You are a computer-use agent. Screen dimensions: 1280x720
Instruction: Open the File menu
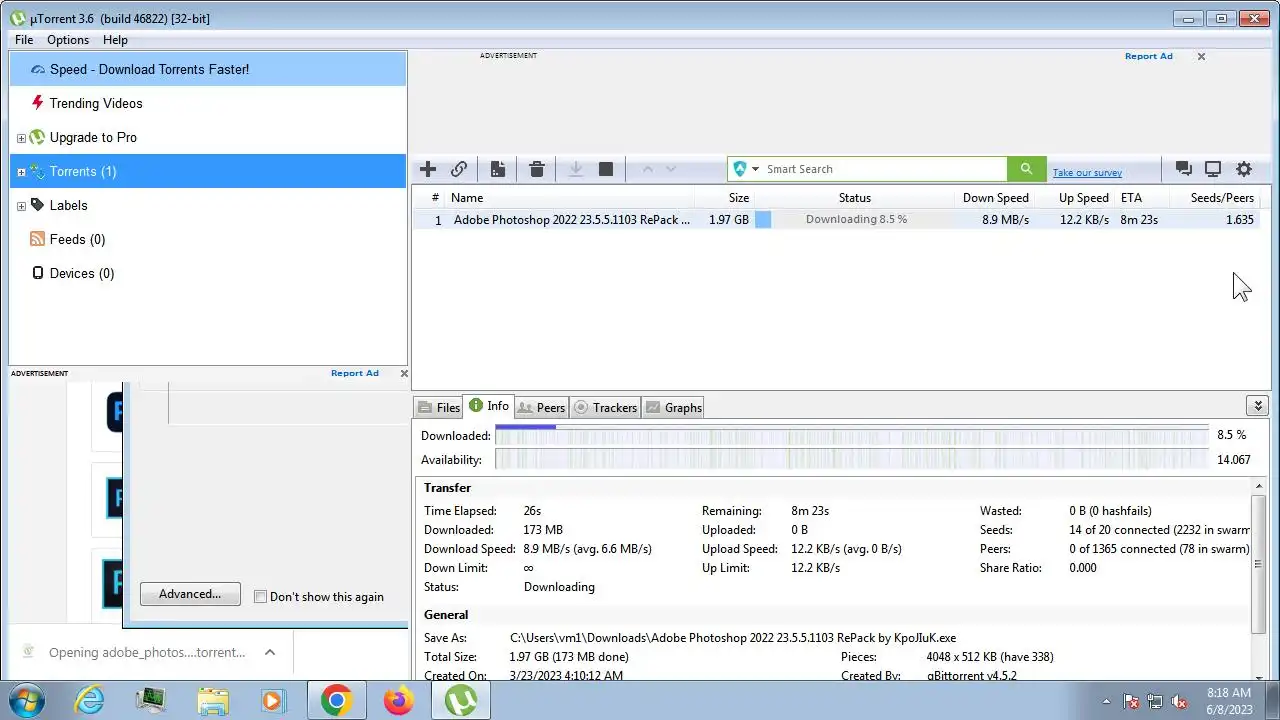point(24,40)
